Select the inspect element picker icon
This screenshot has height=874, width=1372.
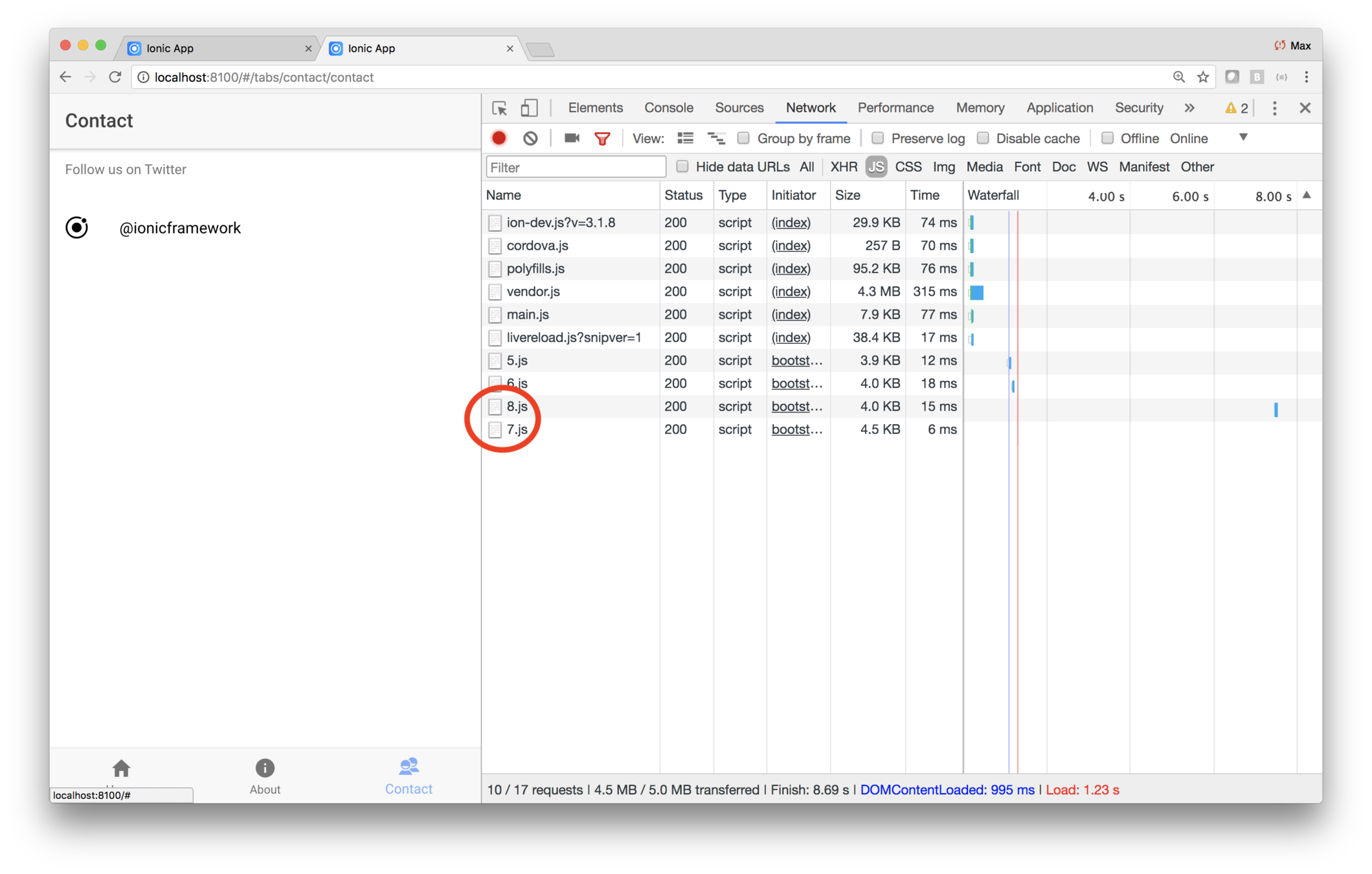(x=499, y=108)
